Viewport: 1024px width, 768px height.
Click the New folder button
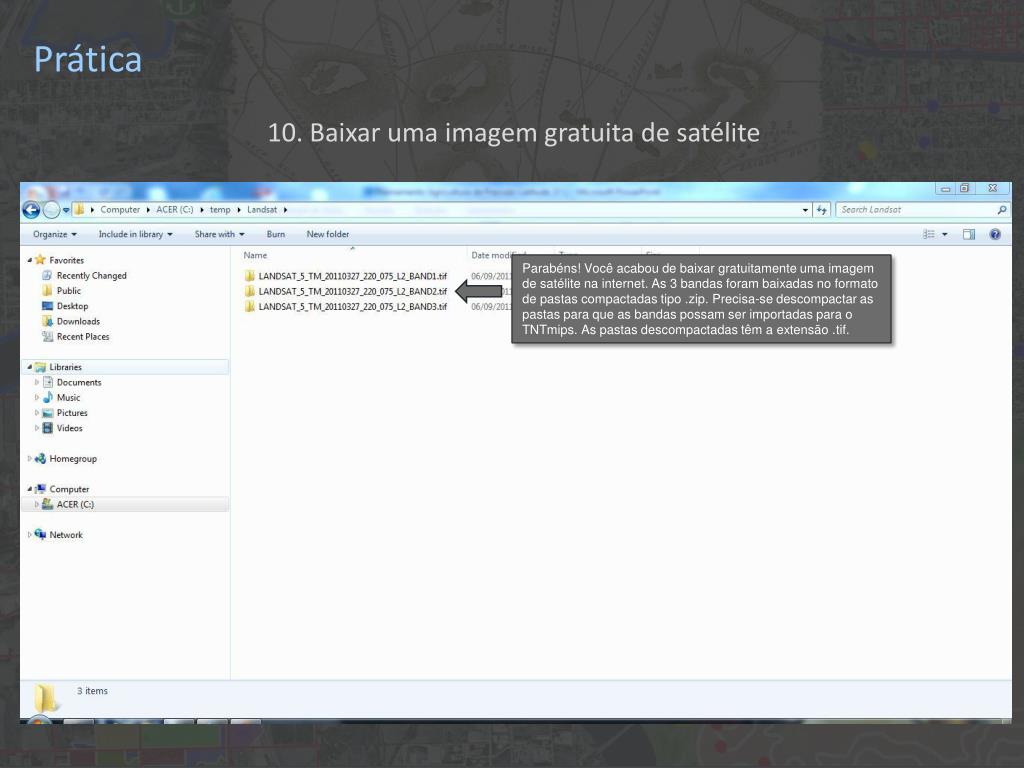click(328, 234)
